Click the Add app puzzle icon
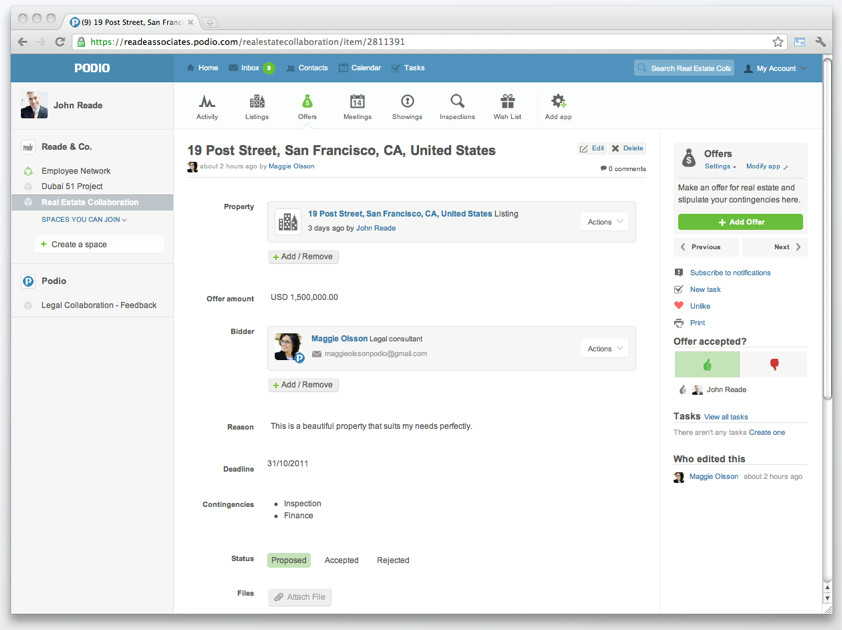Image resolution: width=842 pixels, height=630 pixels. (558, 102)
